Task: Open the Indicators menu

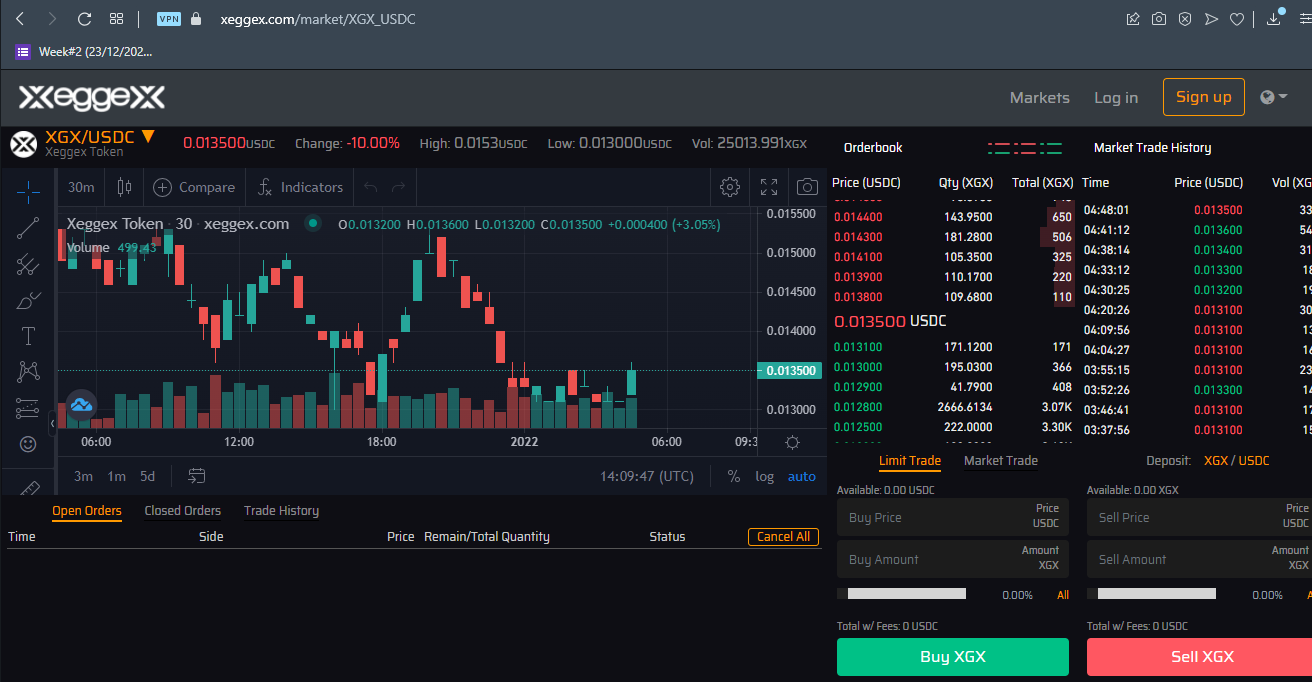Action: pos(300,187)
